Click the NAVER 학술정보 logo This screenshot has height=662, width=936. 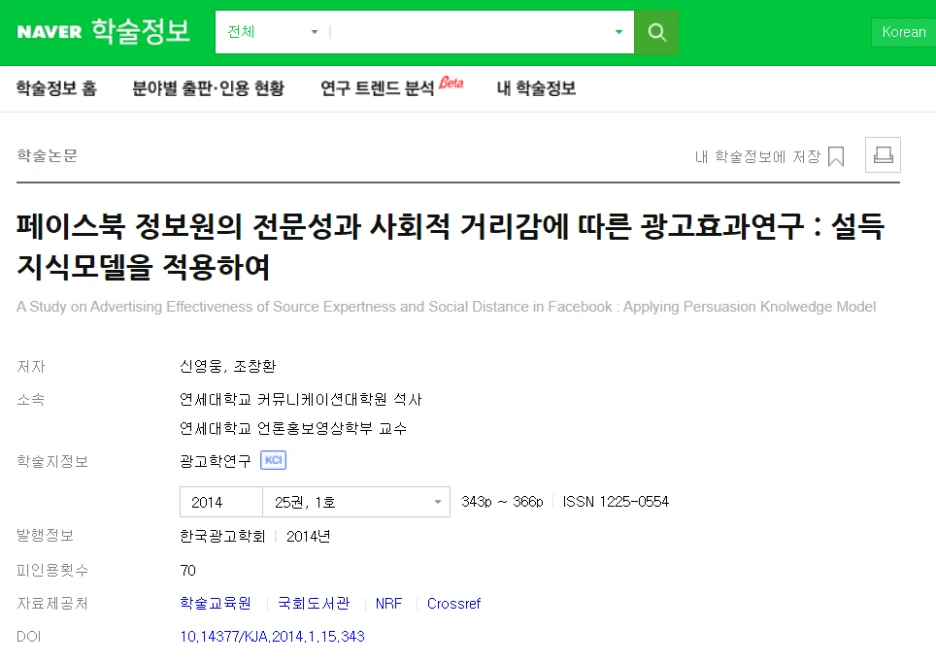tap(103, 31)
